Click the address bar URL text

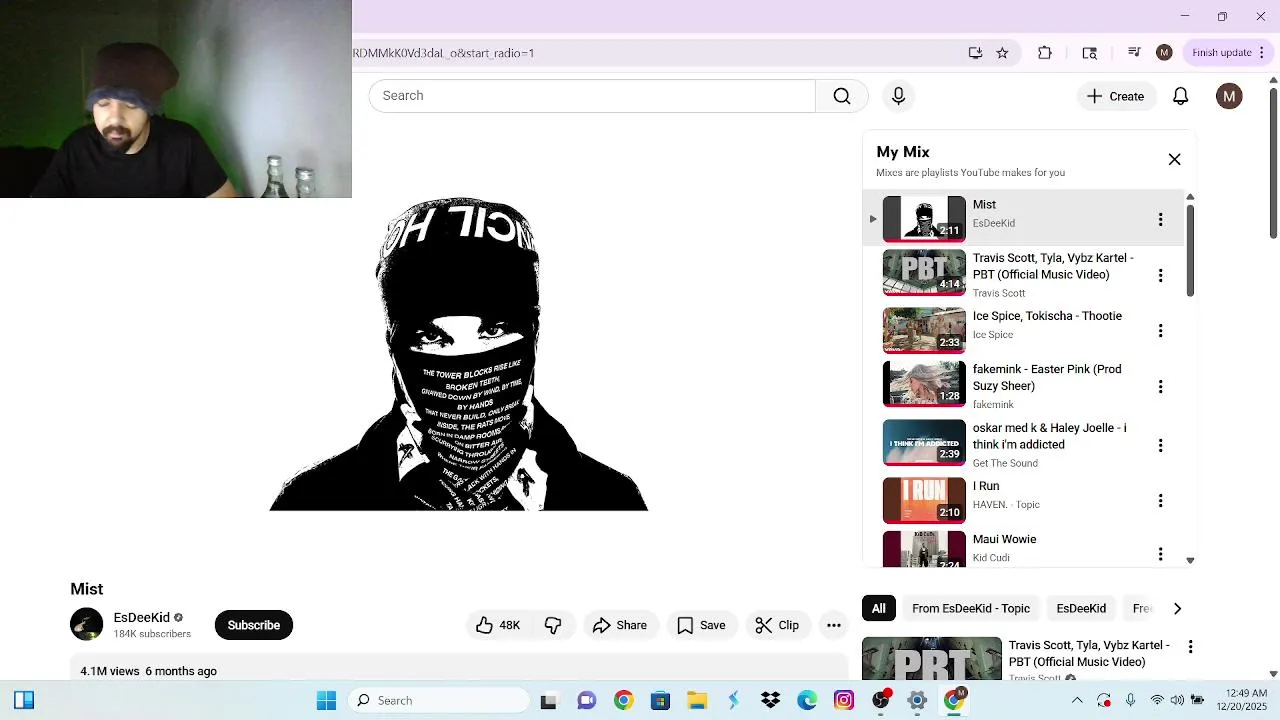coord(444,53)
